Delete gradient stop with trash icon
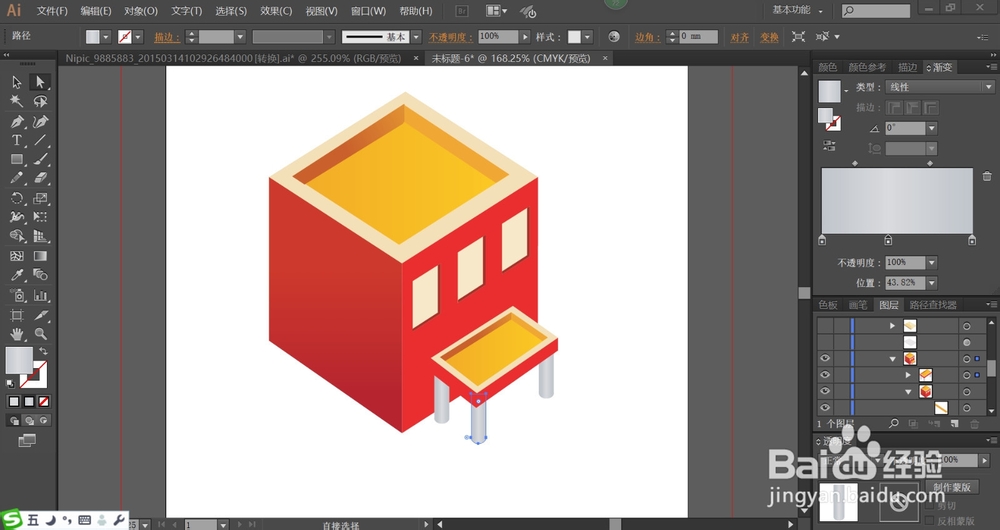The width and height of the screenshot is (1000, 530). [987, 176]
